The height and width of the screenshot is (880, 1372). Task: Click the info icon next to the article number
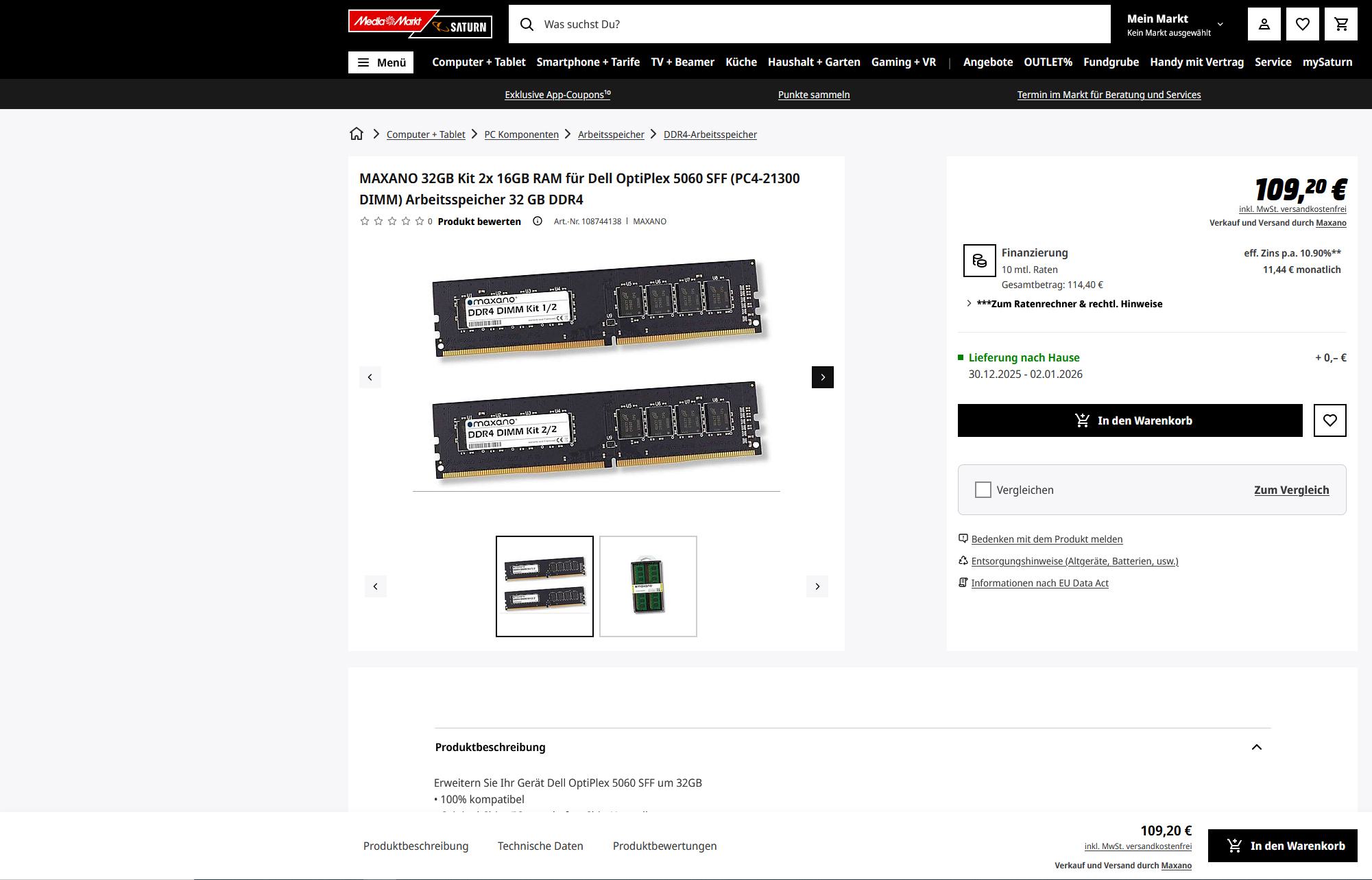point(536,221)
